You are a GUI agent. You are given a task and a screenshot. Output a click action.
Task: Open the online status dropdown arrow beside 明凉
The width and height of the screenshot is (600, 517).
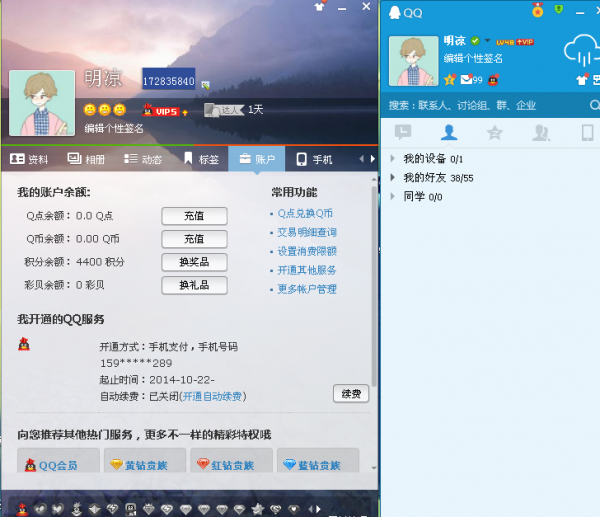[x=487, y=40]
